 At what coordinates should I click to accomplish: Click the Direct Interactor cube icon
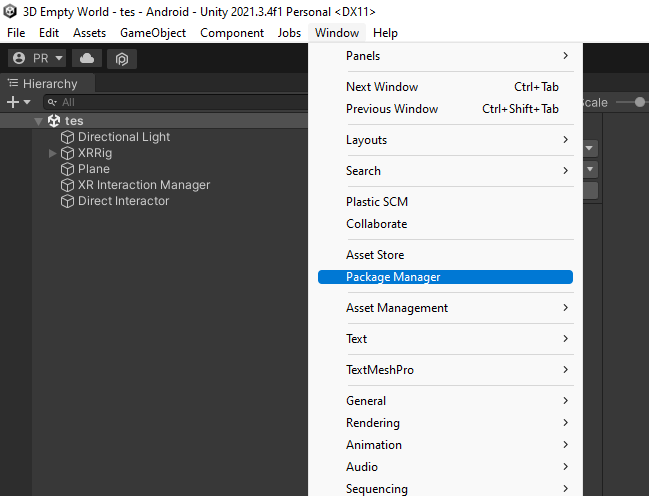coord(68,201)
